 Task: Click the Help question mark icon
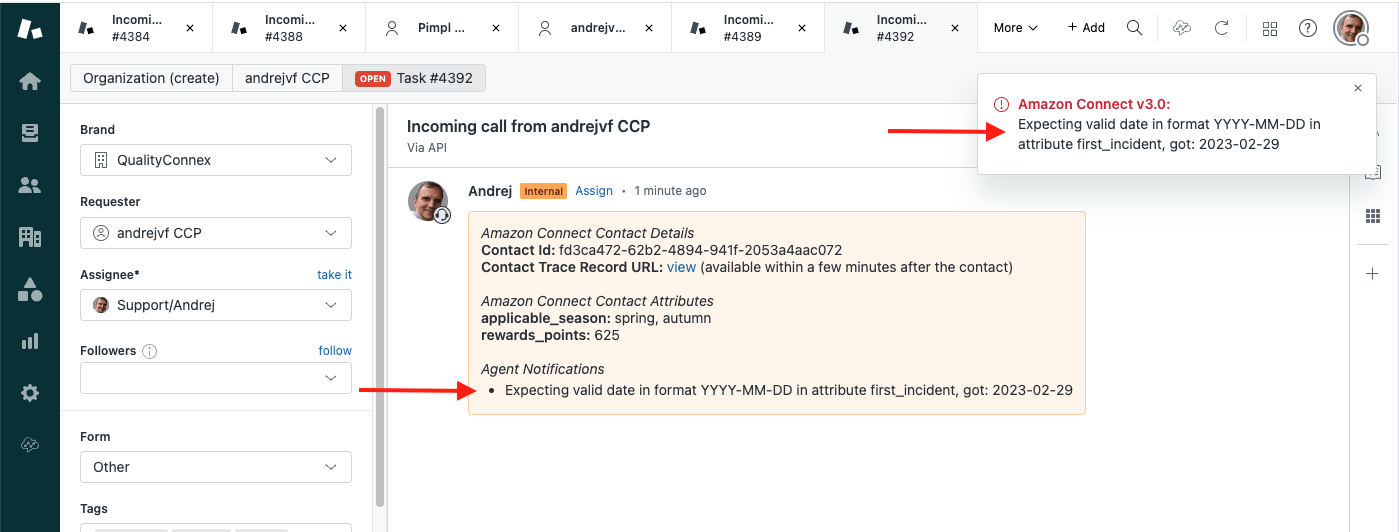click(x=1308, y=28)
